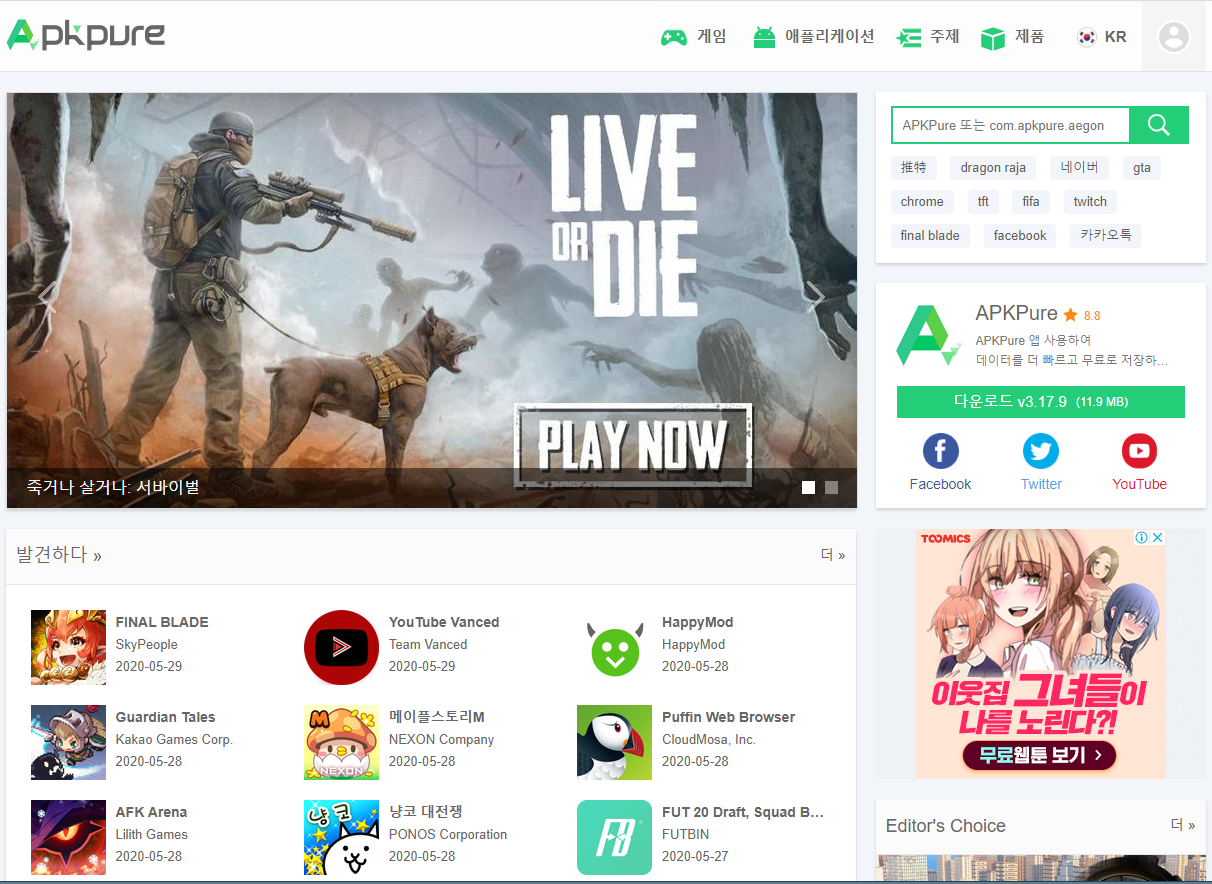
Task: Click the Kakao Games Corp. developer text
Action: (174, 740)
